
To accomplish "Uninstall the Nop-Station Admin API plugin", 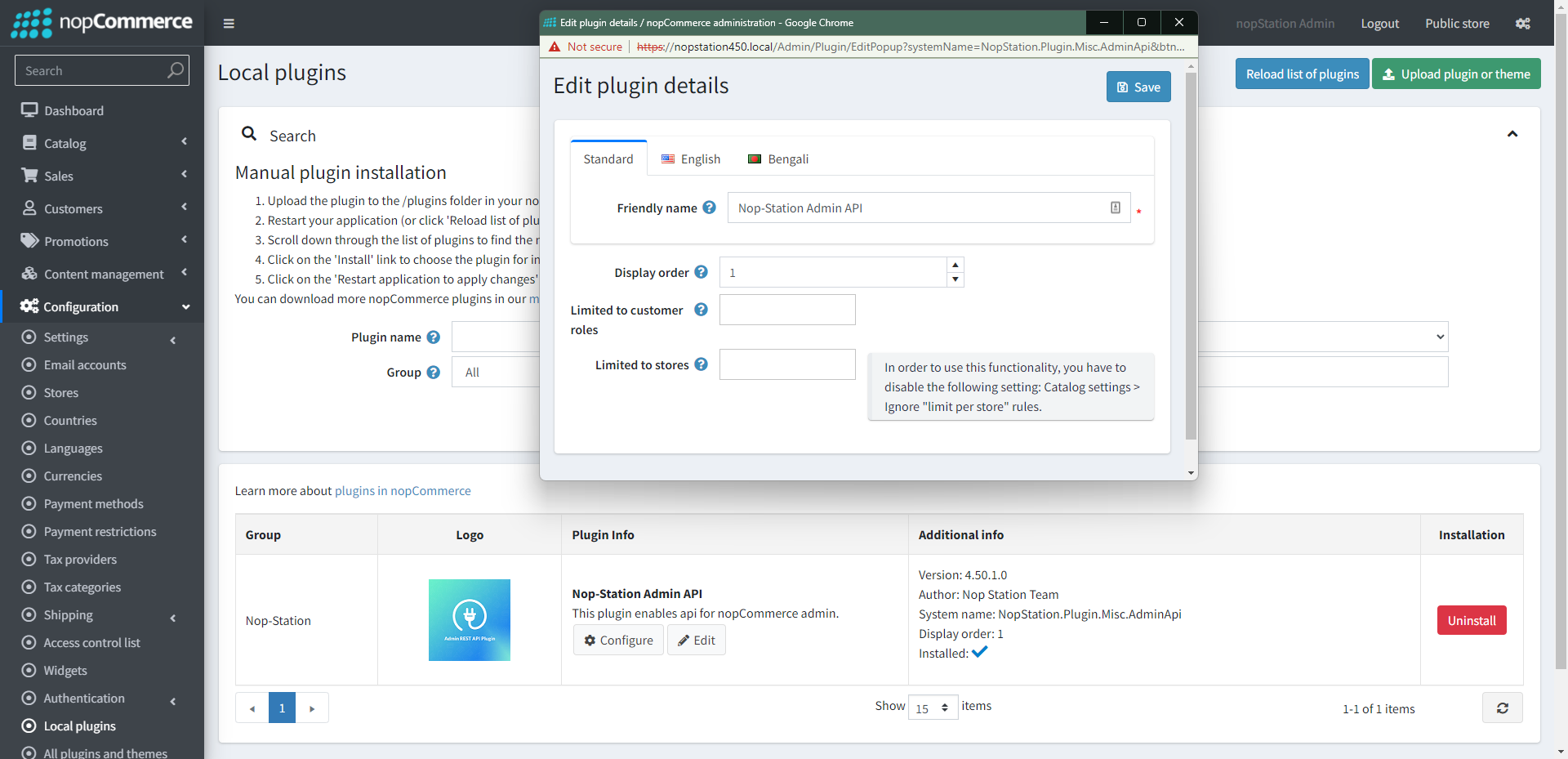I will tap(1472, 620).
